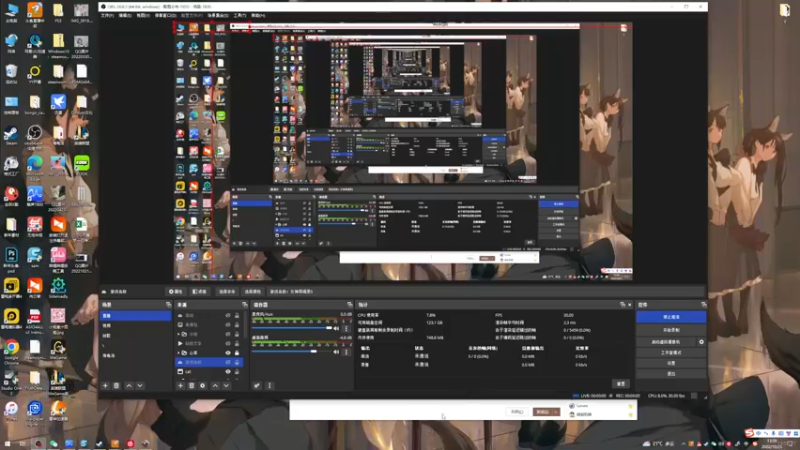This screenshot has width=800, height=450.
Task: Close the 统计 stats dock with the X
Action: pyautogui.click(x=630, y=305)
